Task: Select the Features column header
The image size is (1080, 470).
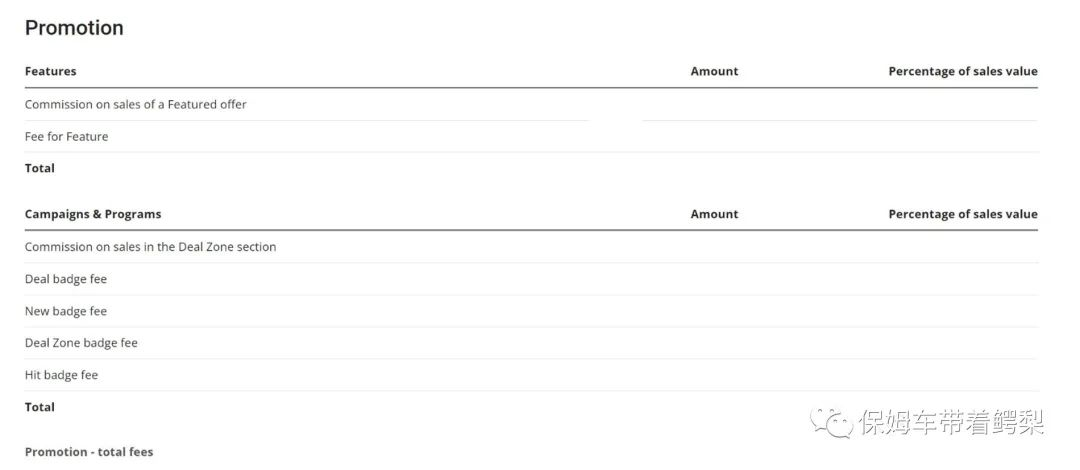Action: 51,71
